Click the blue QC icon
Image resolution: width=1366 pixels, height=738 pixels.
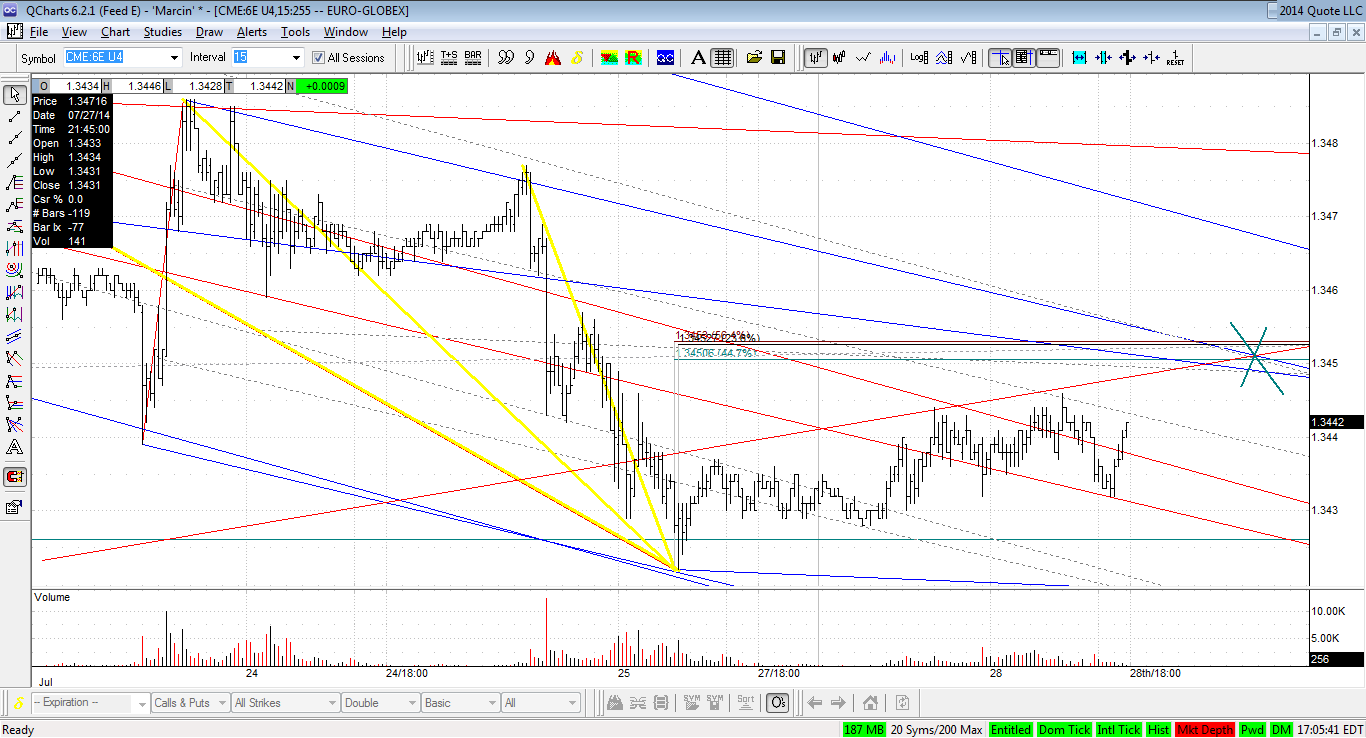click(x=665, y=57)
